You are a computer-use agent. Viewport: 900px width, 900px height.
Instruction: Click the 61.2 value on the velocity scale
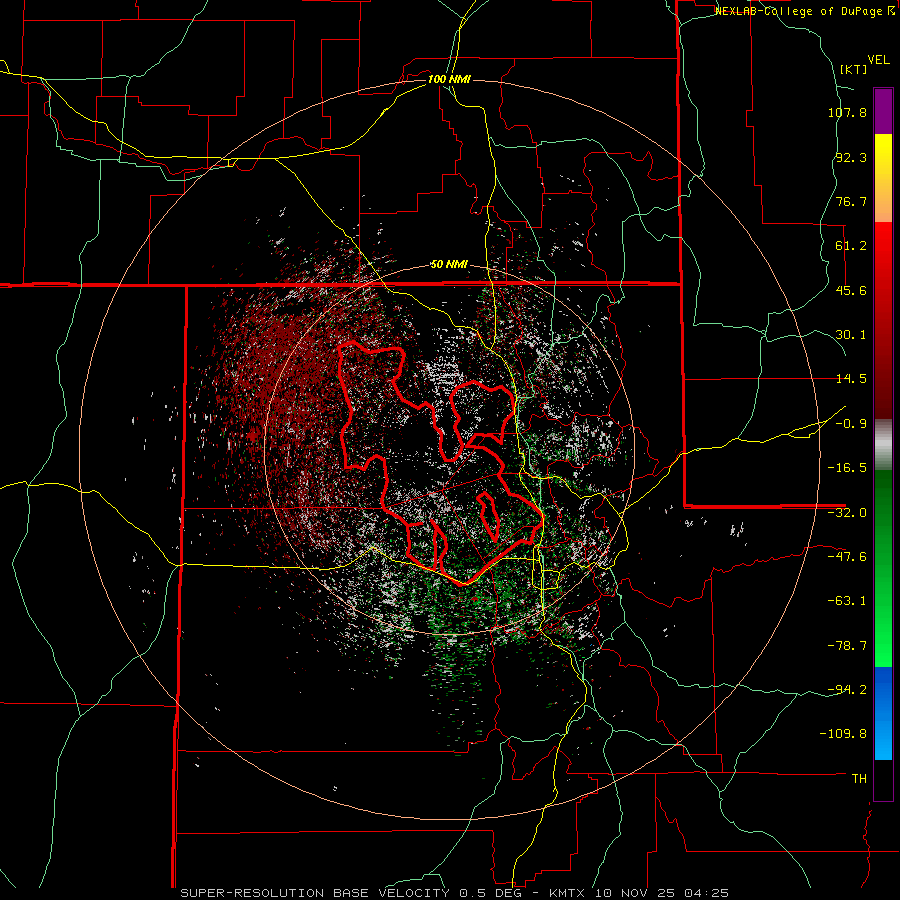pos(851,246)
